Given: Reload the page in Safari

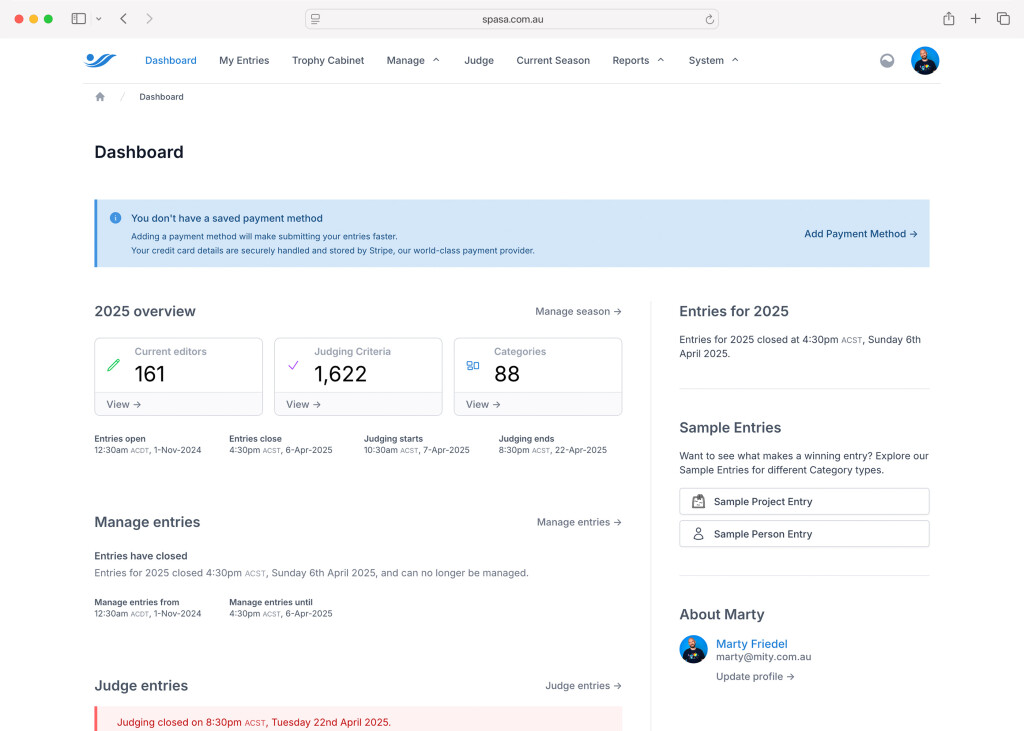Looking at the screenshot, I should point(709,20).
